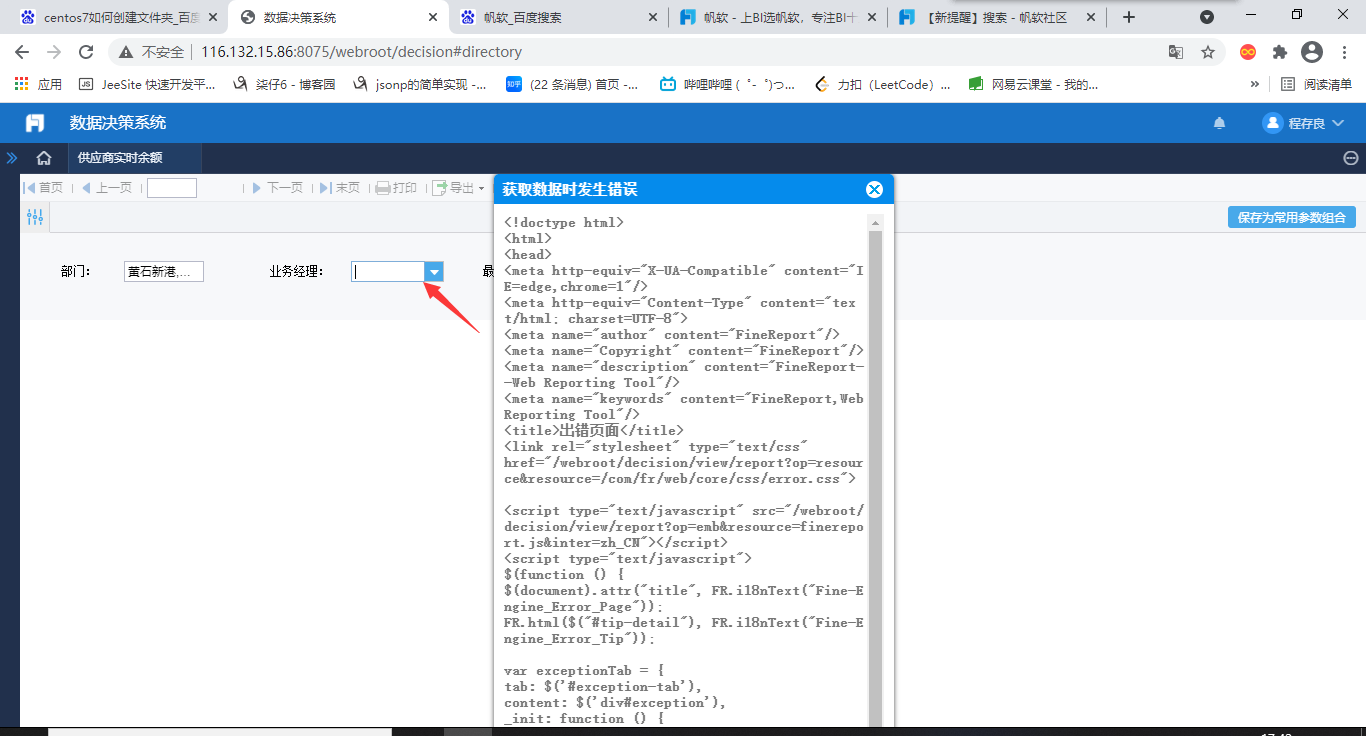Click the 业务经理 text input

point(388,271)
